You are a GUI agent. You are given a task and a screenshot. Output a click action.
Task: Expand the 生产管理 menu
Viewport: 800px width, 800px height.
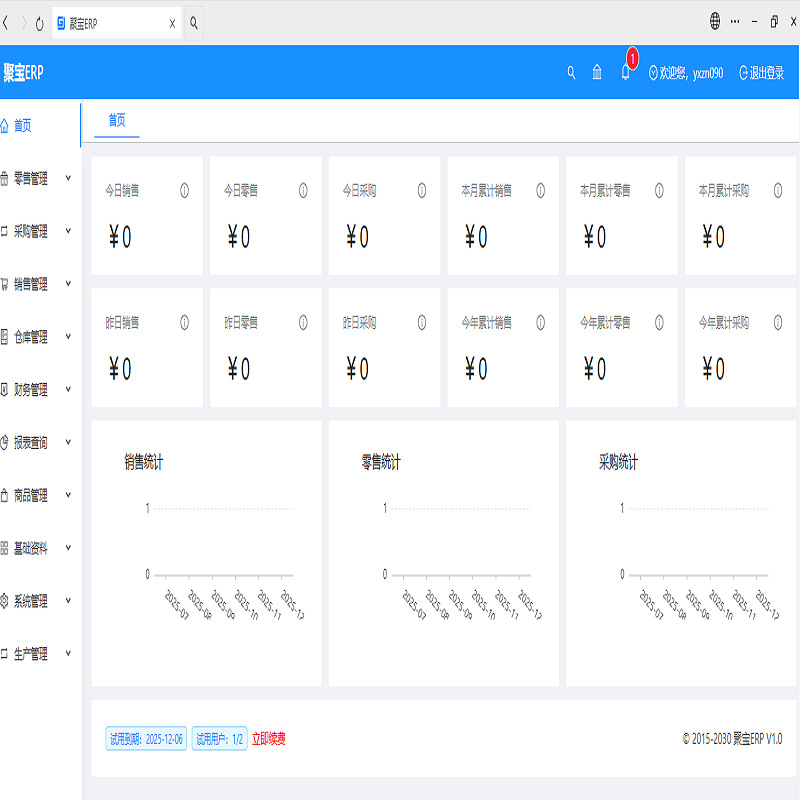[x=67, y=653]
